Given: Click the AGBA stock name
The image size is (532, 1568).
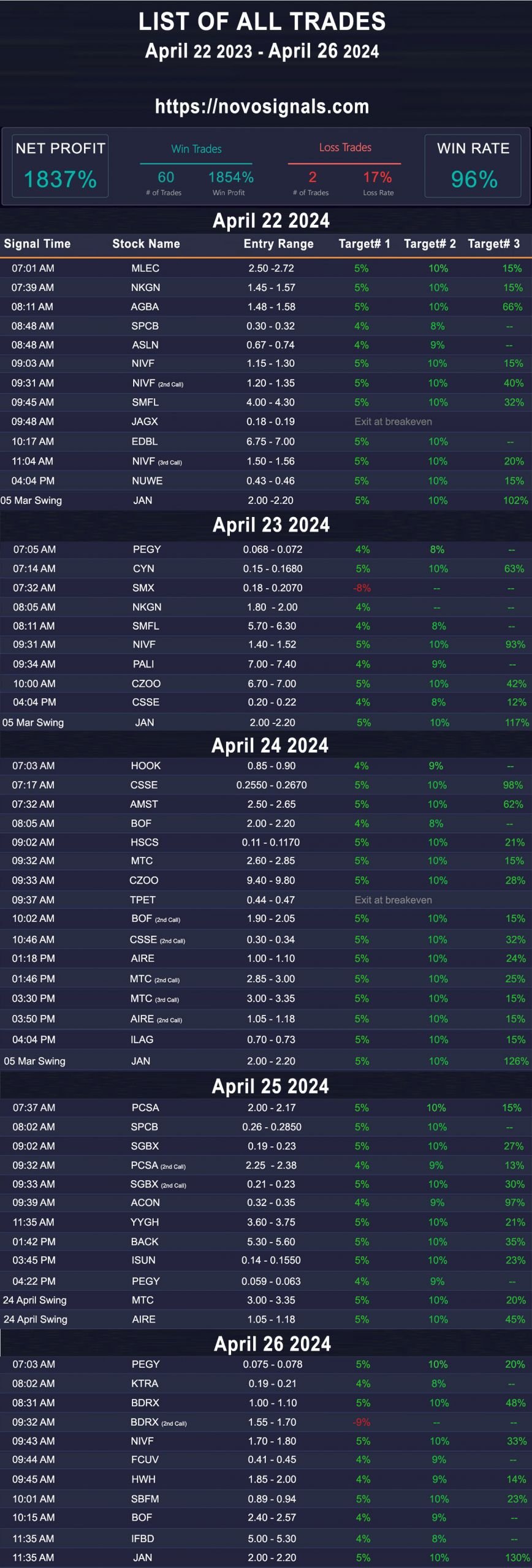Looking at the screenshot, I should coord(145,307).
